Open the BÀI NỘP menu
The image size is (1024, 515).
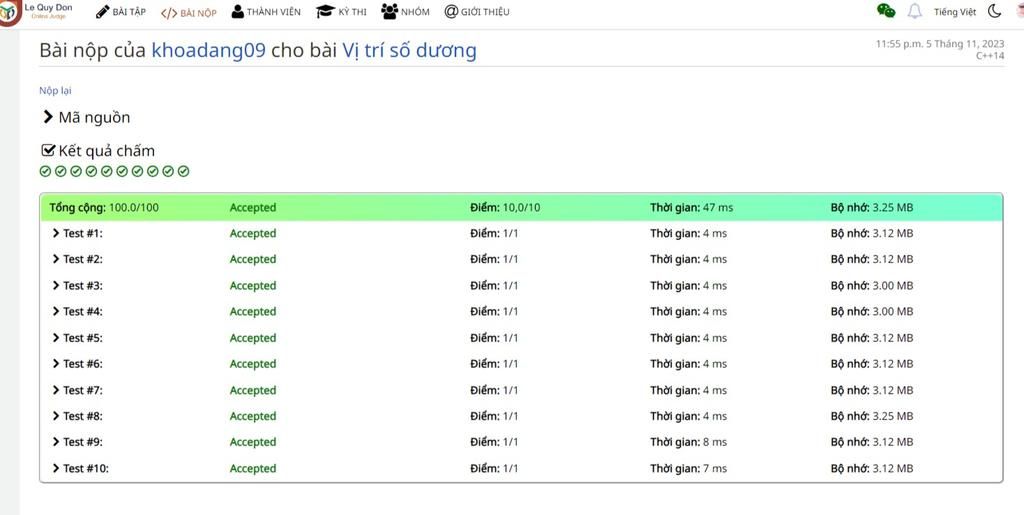[x=199, y=12]
